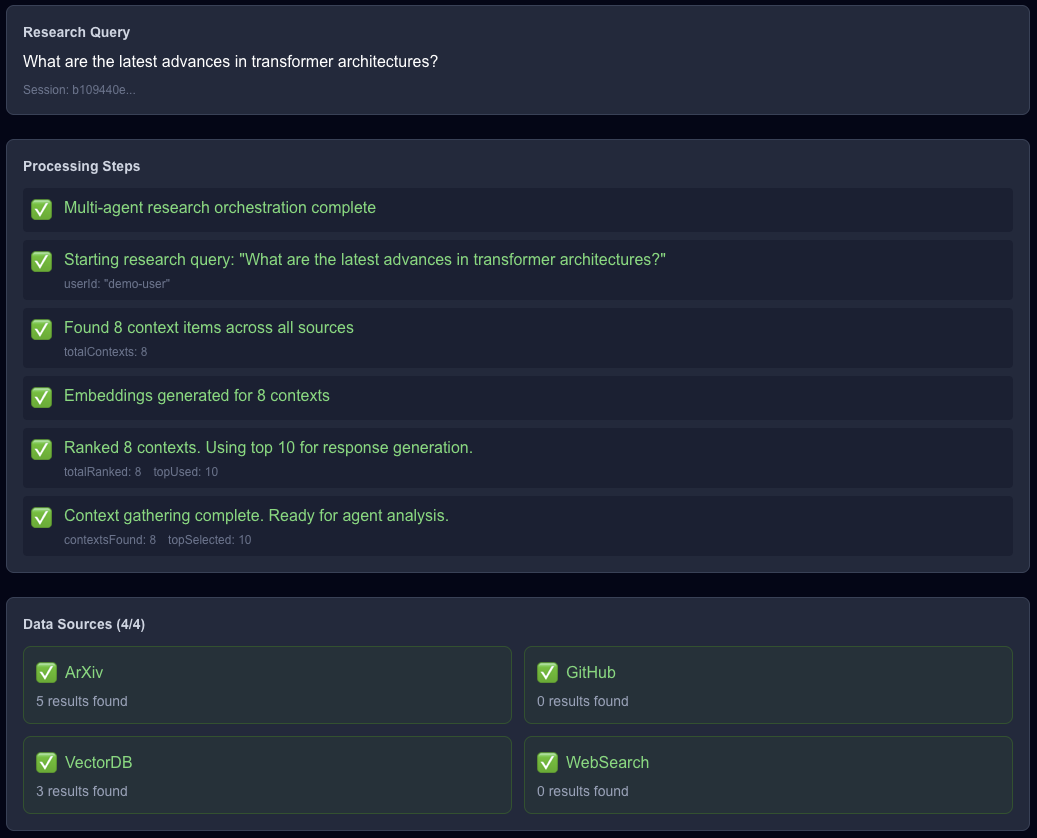
Task: Toggle the found 8 context items checkmark
Action: pos(41,329)
